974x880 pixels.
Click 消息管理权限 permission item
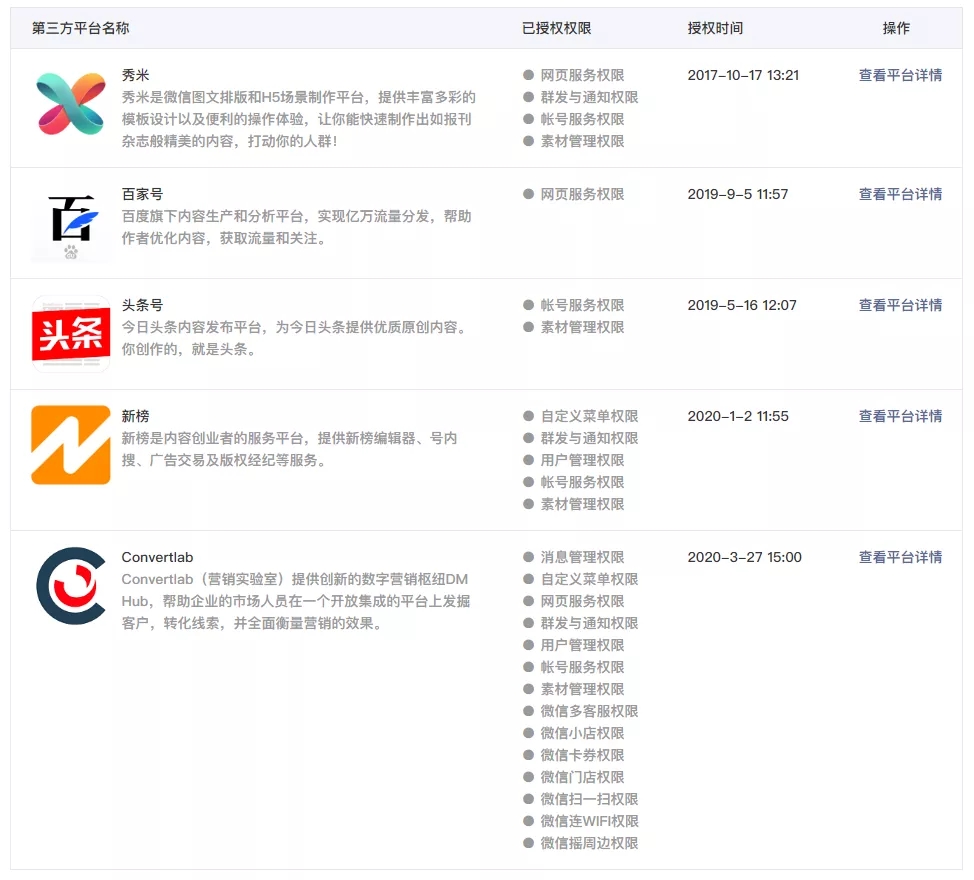[582, 557]
